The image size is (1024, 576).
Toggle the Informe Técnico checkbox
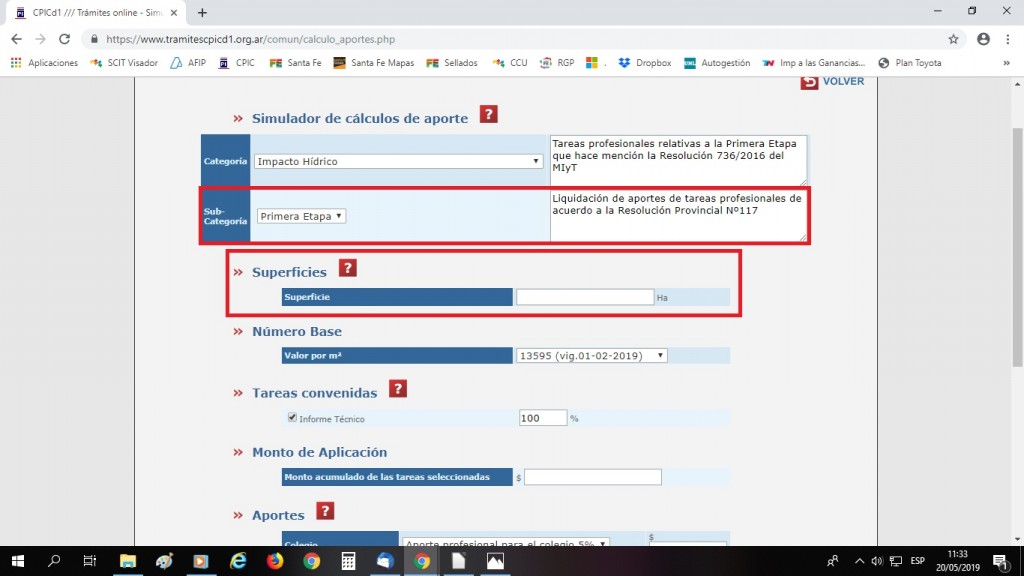(292, 418)
